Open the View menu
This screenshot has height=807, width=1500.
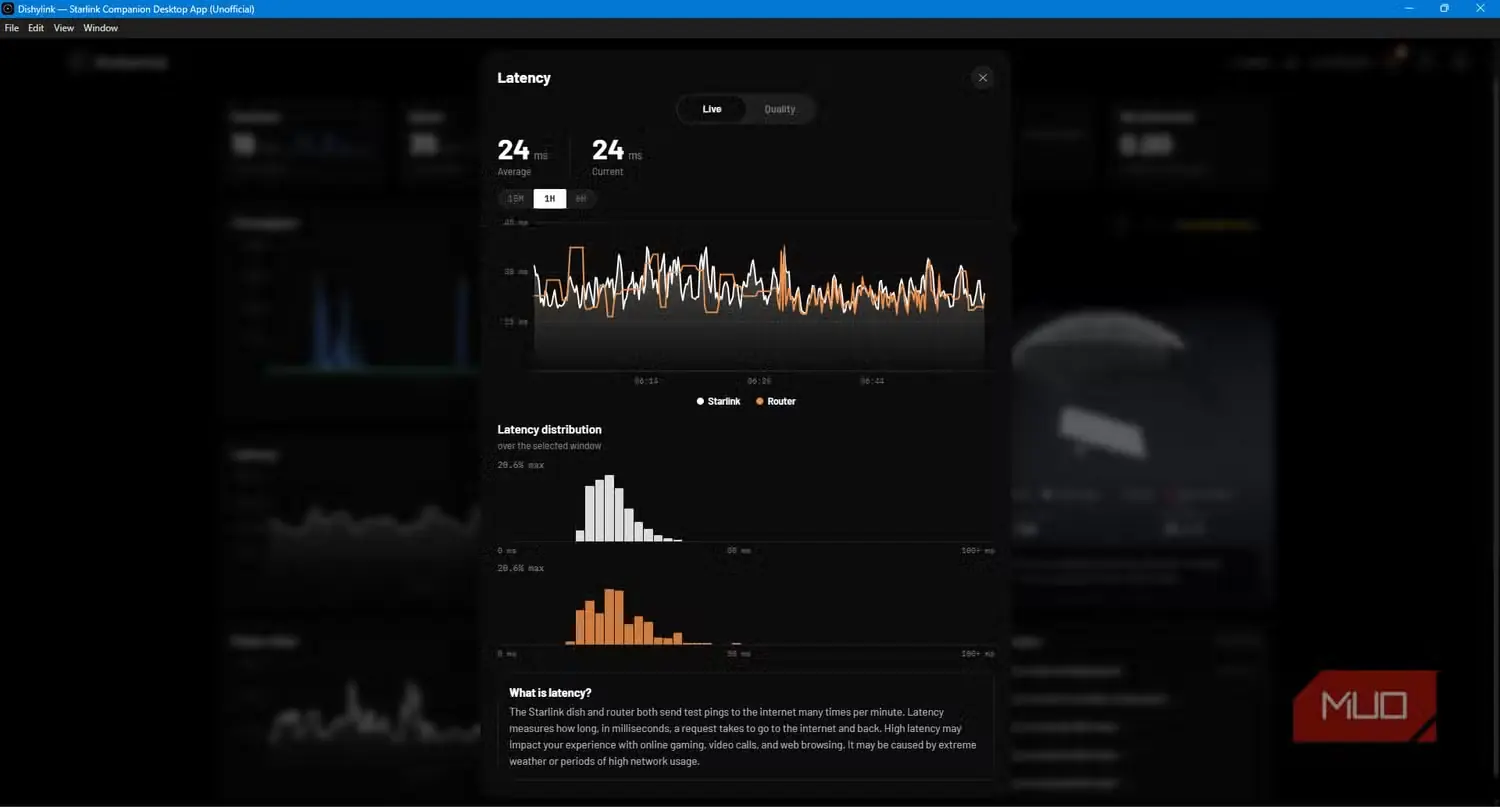(64, 28)
